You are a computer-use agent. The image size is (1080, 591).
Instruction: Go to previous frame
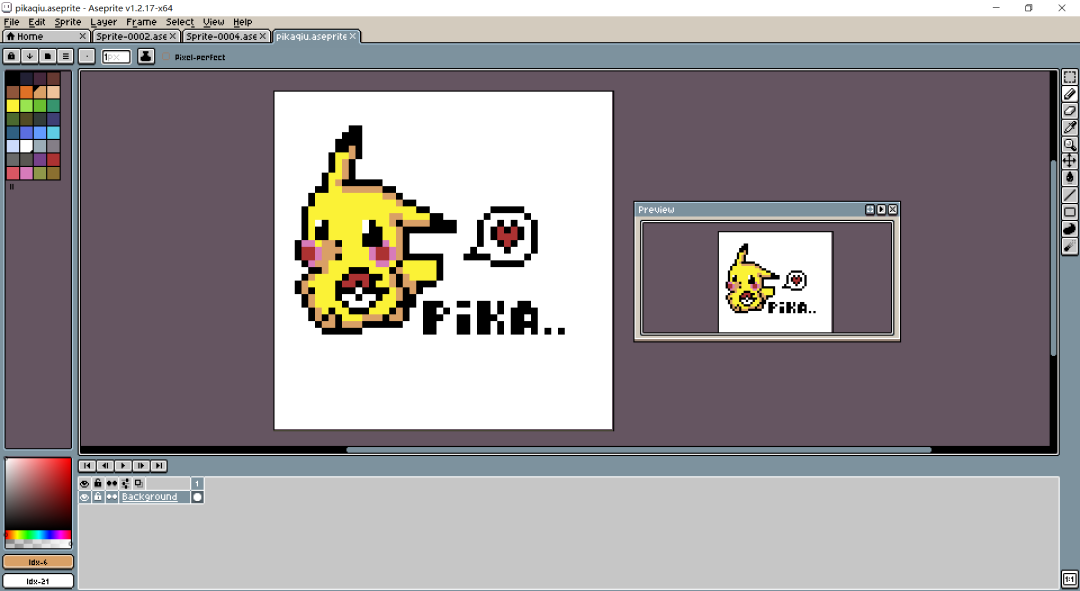pyautogui.click(x=105, y=466)
